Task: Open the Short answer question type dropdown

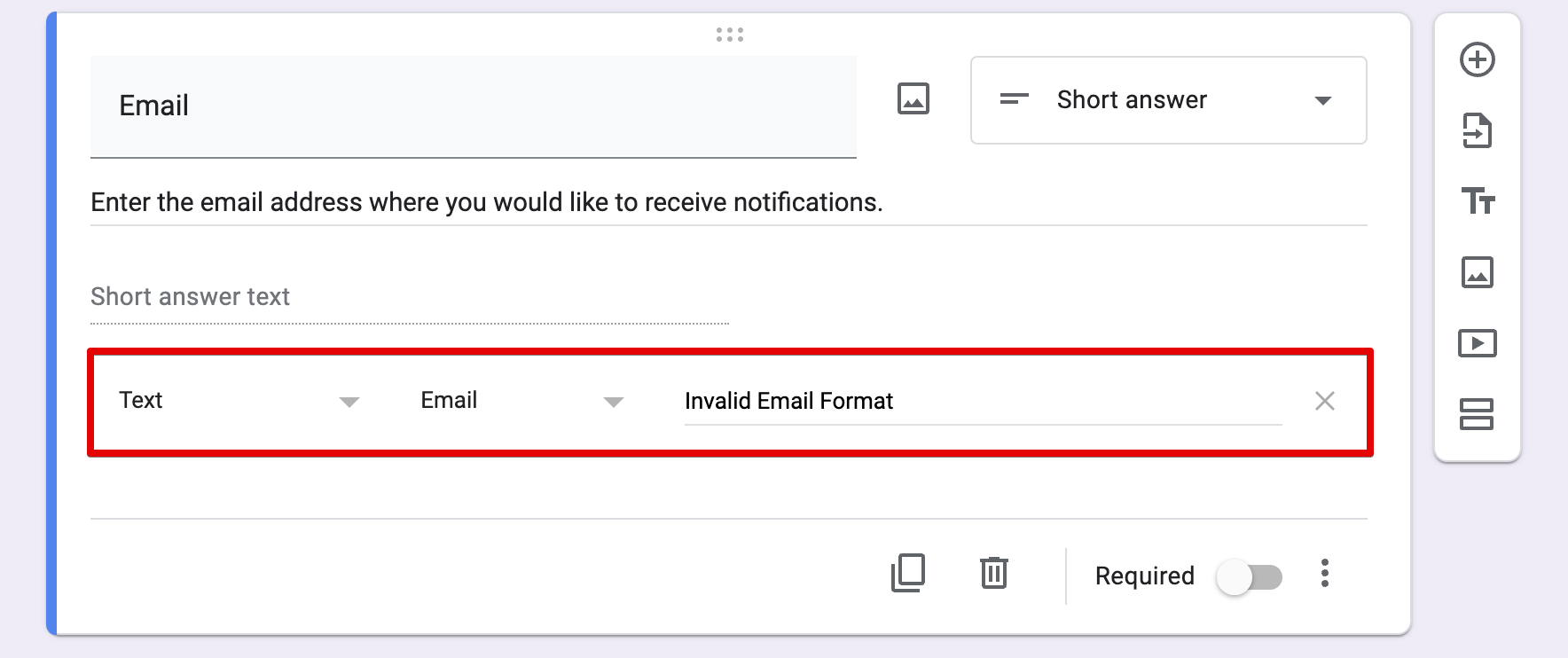Action: coord(1168,100)
